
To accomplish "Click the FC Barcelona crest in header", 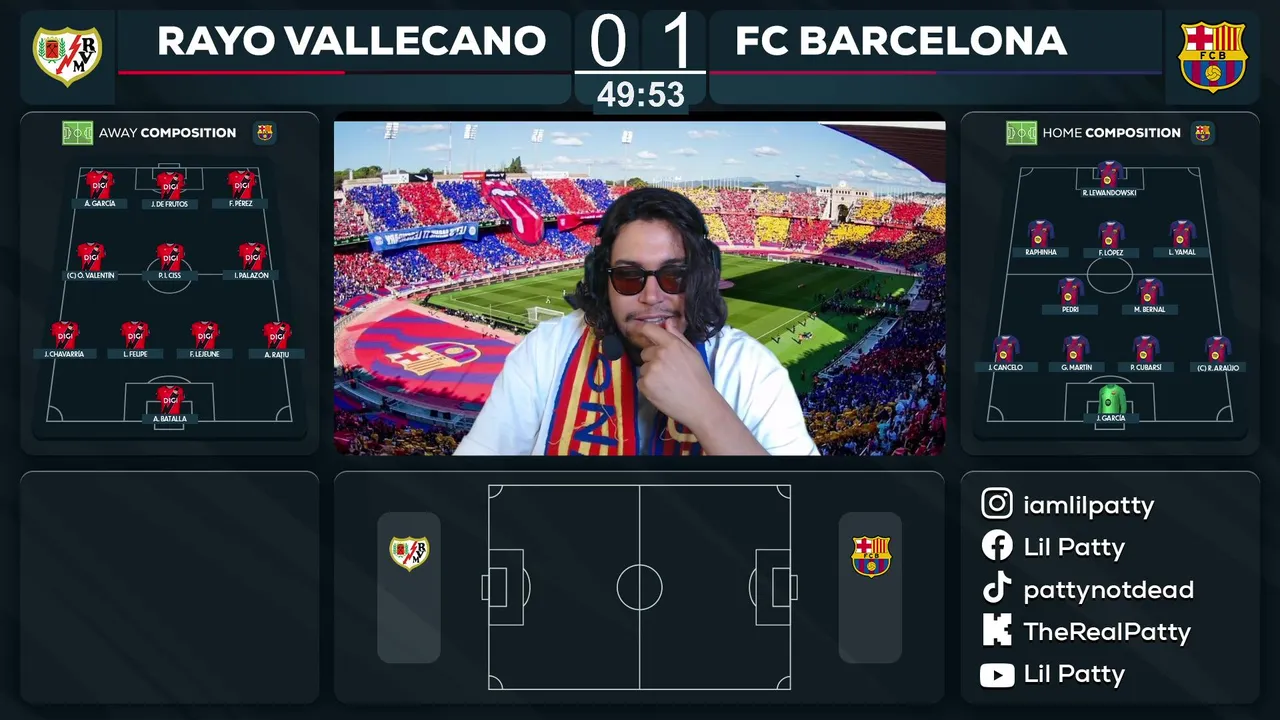I will pos(1213,57).
